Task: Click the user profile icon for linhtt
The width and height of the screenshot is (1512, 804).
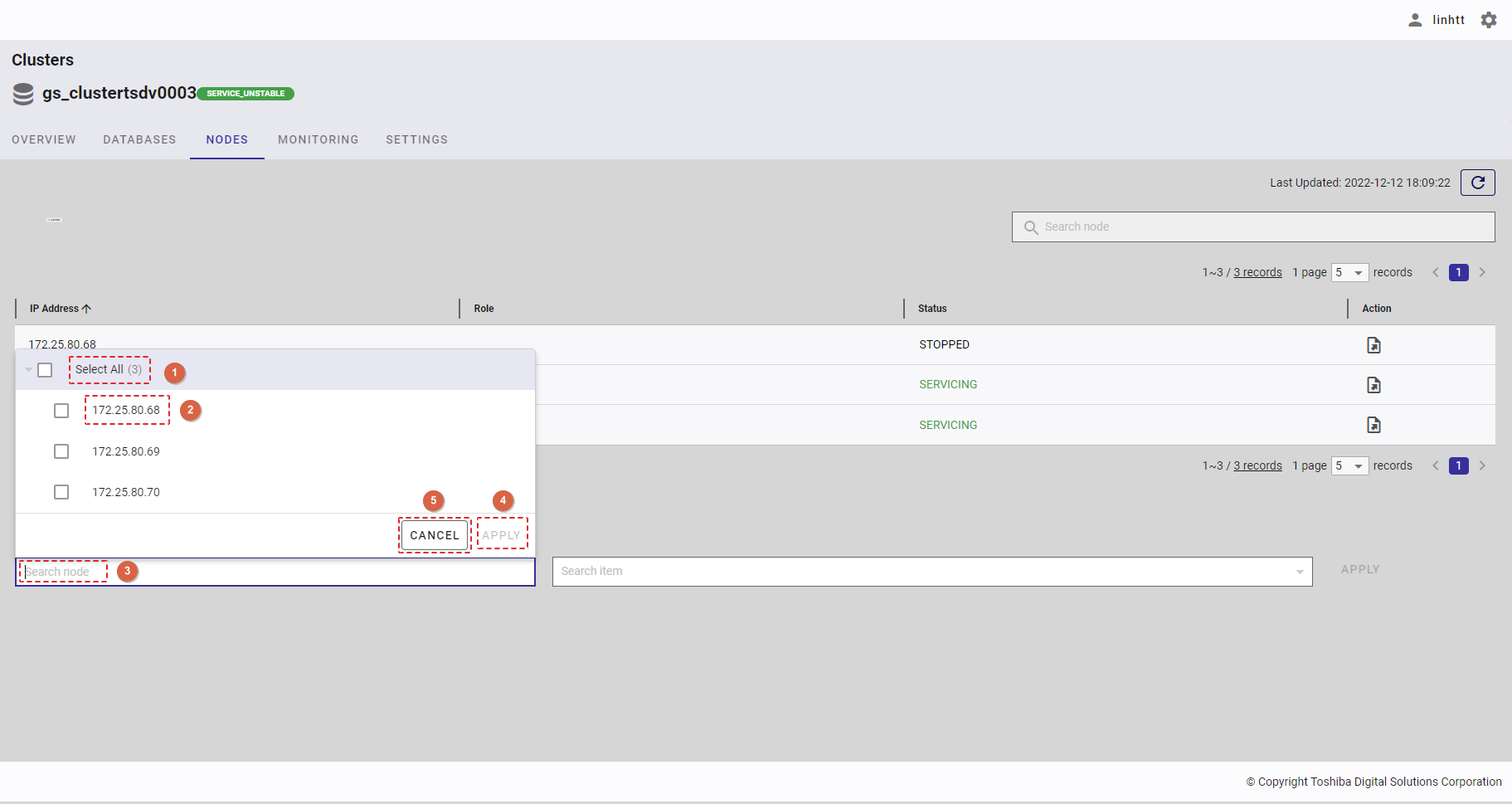Action: click(x=1415, y=20)
